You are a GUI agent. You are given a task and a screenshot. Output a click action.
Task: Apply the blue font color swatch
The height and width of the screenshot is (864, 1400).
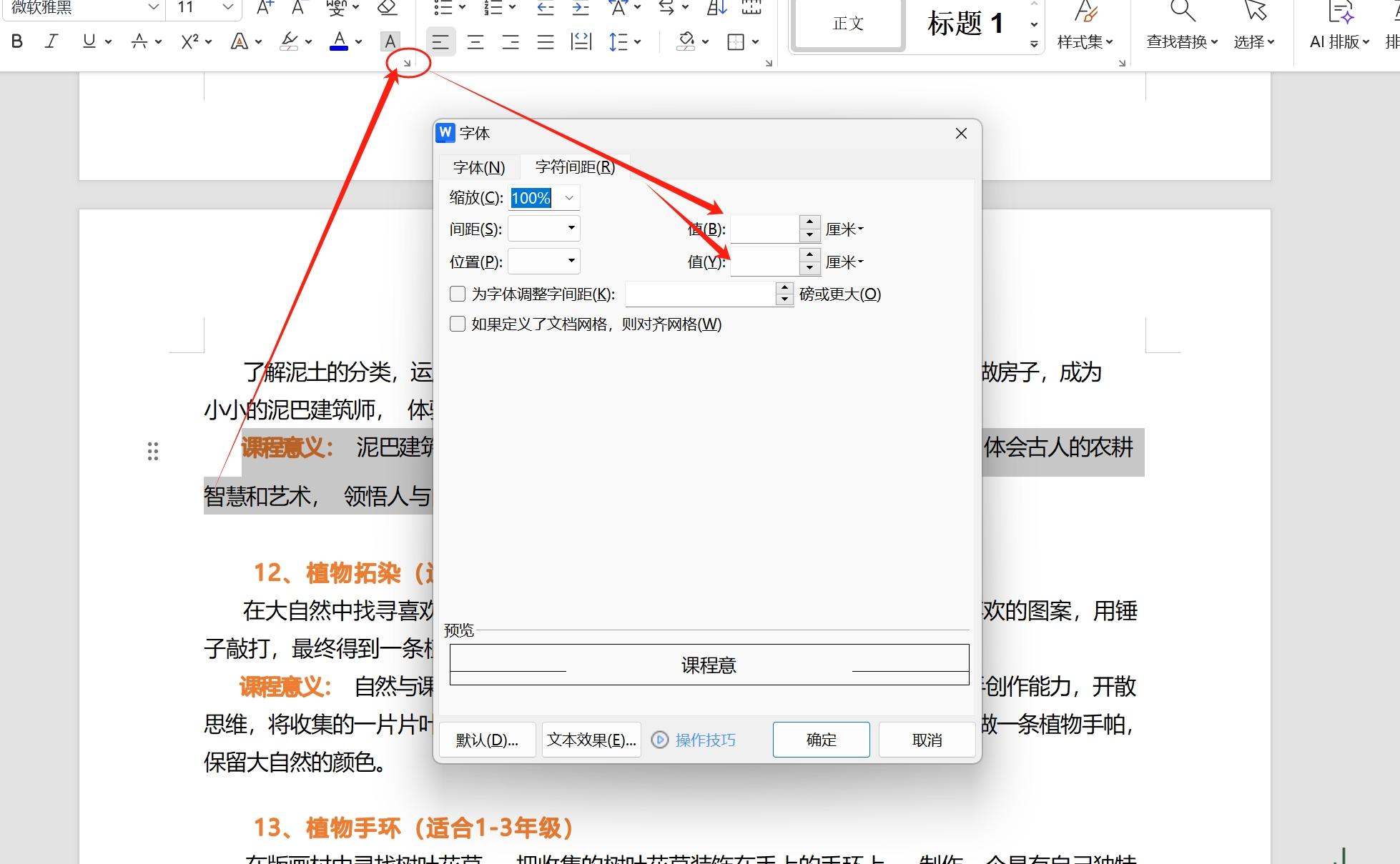tap(339, 41)
